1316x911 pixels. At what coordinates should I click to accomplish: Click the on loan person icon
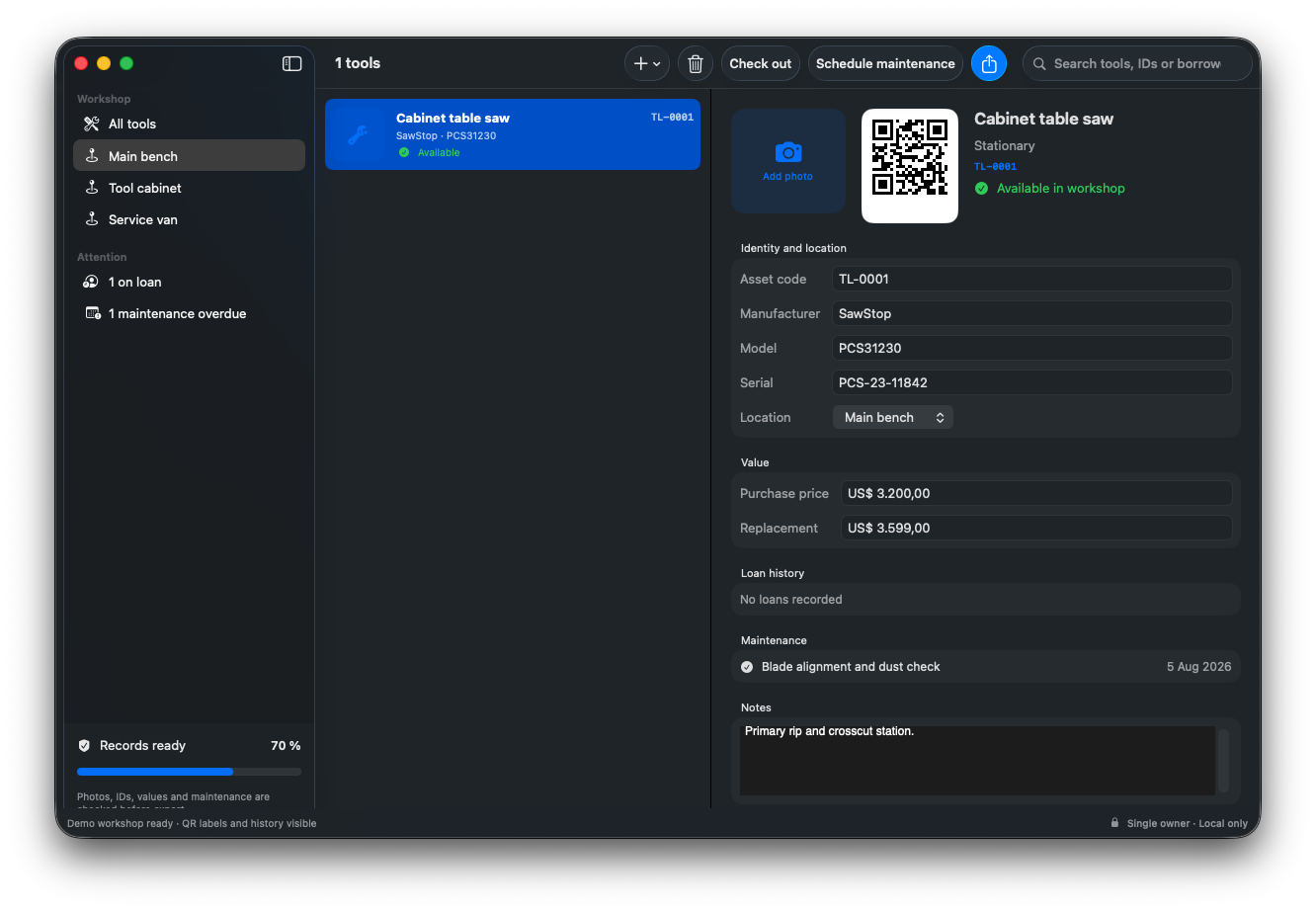[x=91, y=282]
